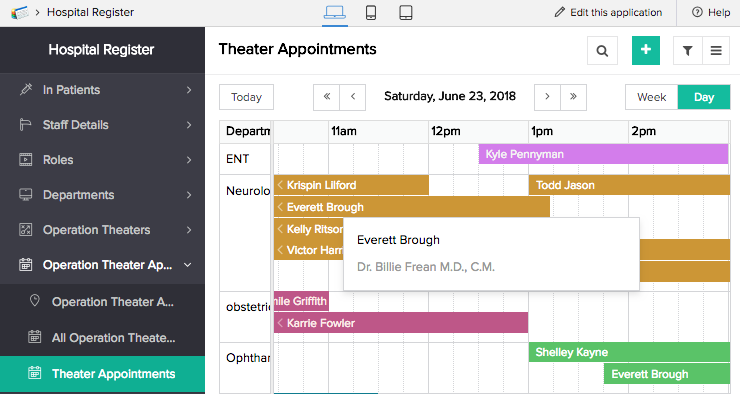The image size is (740, 394).
Task: Click the app logo icon in the breadcrumb
Action: [20, 13]
